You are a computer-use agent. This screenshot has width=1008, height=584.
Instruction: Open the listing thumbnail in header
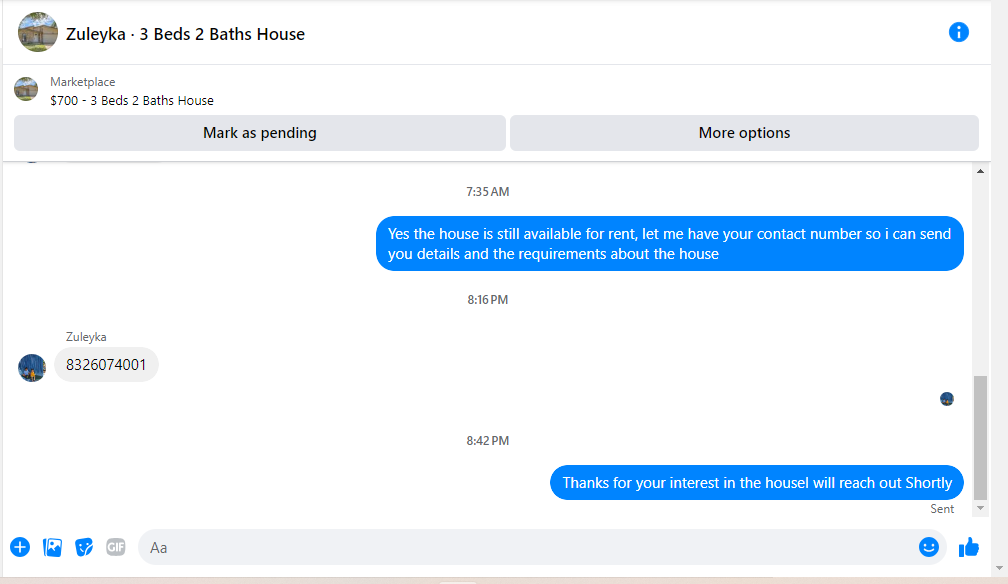pos(38,32)
